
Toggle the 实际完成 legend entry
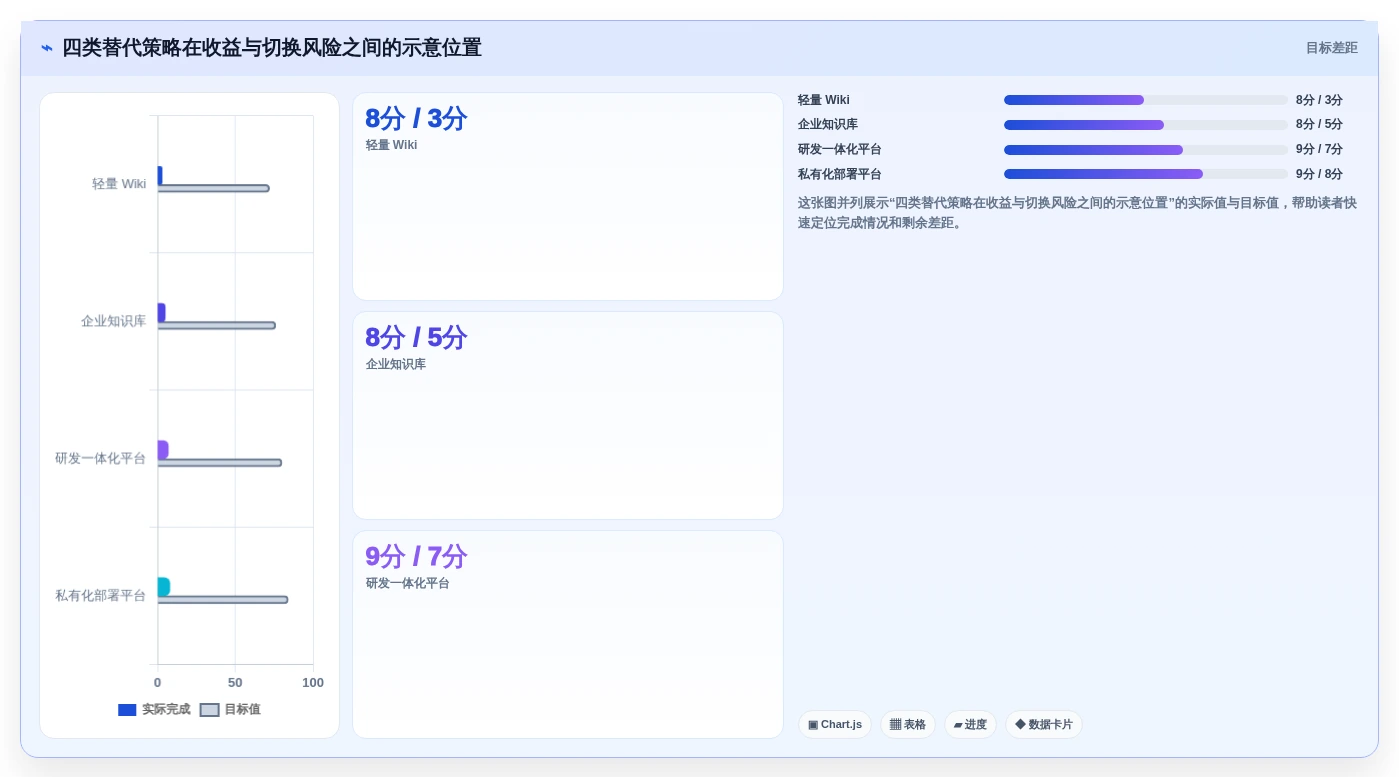point(154,710)
